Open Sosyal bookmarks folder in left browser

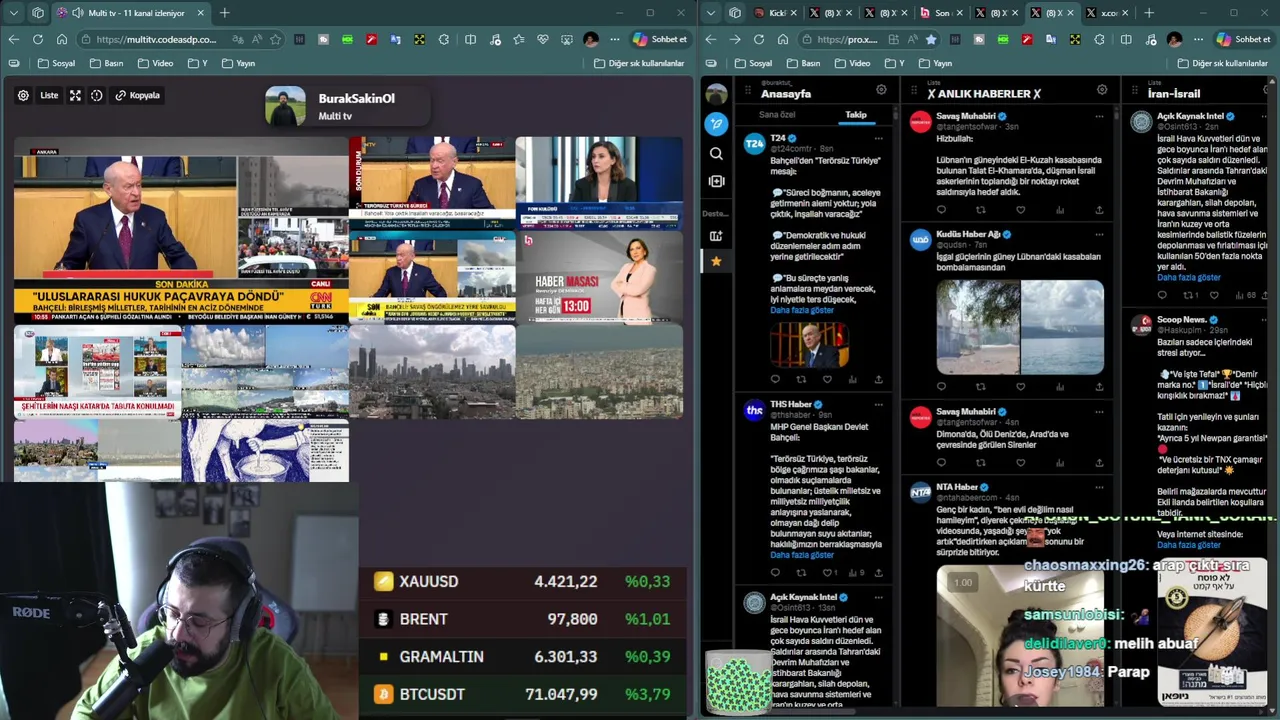pyautogui.click(x=56, y=63)
